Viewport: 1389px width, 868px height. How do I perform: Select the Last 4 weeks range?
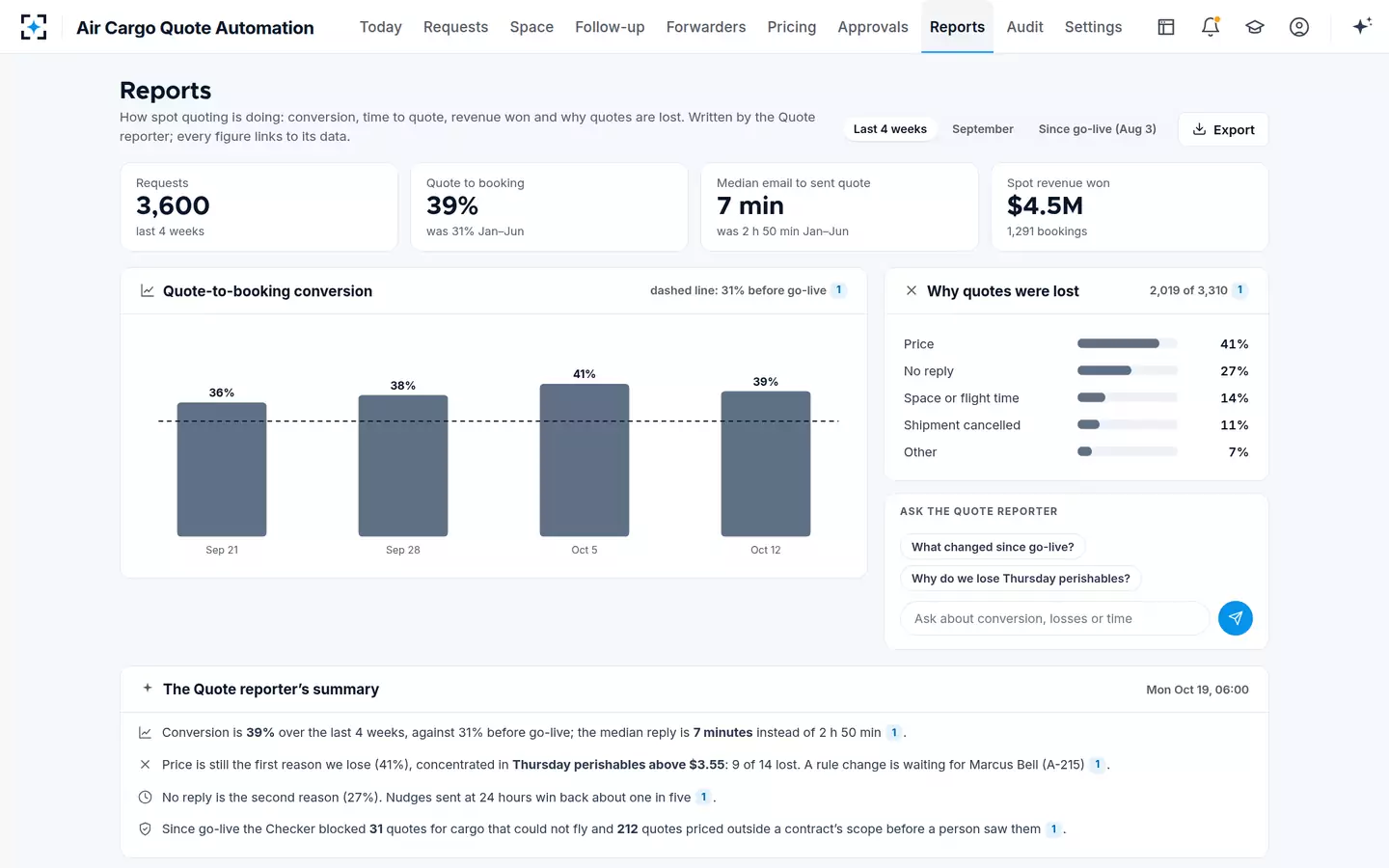click(x=889, y=129)
